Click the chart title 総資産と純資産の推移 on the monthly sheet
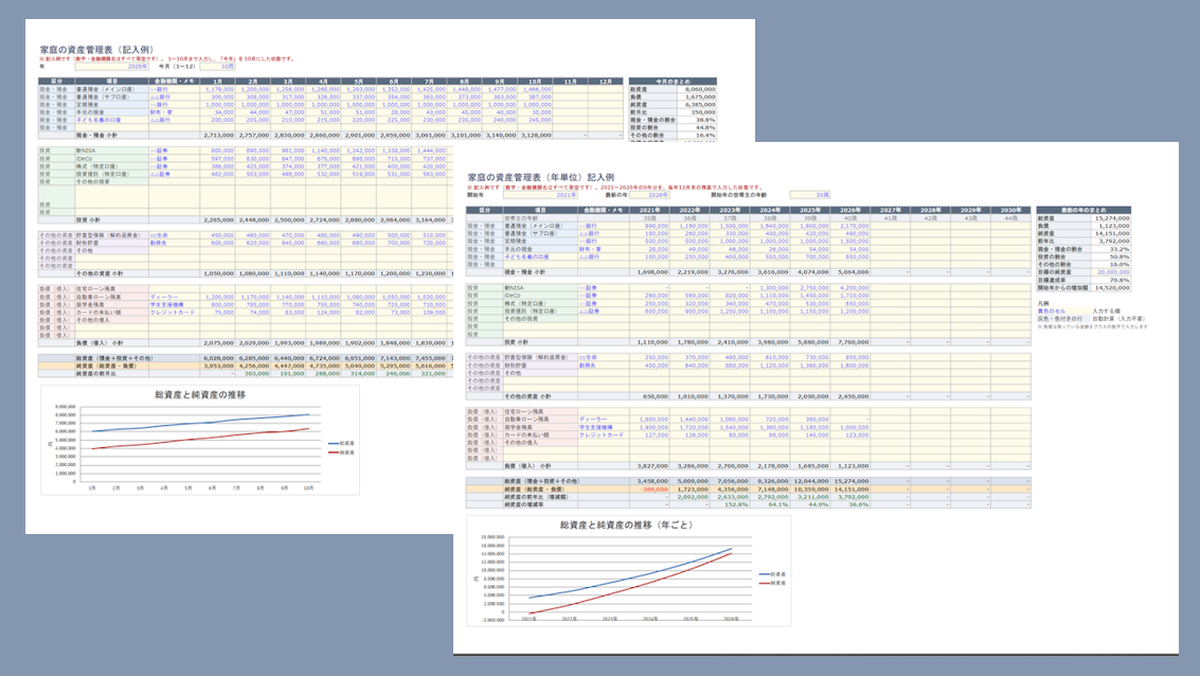 coord(198,395)
